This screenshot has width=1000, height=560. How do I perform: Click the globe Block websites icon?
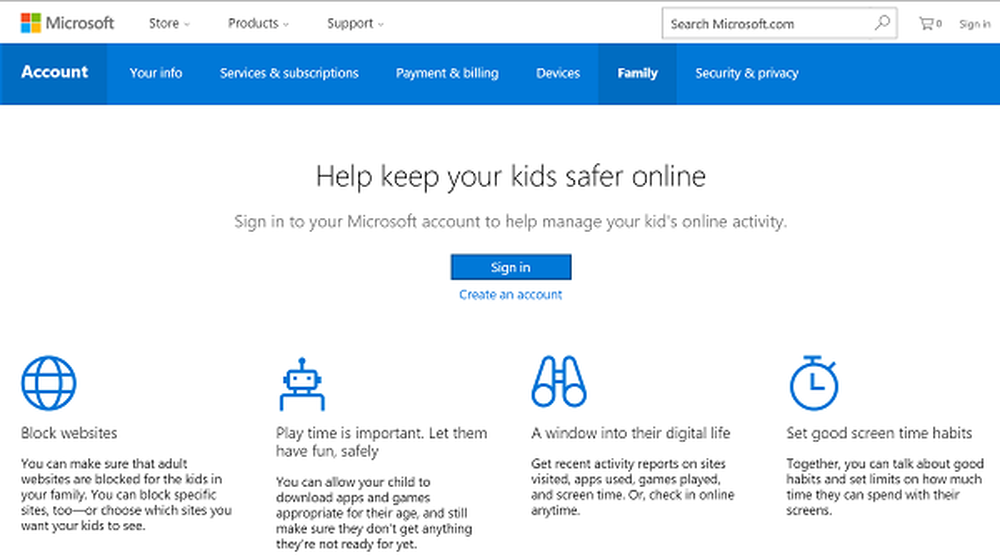48,383
